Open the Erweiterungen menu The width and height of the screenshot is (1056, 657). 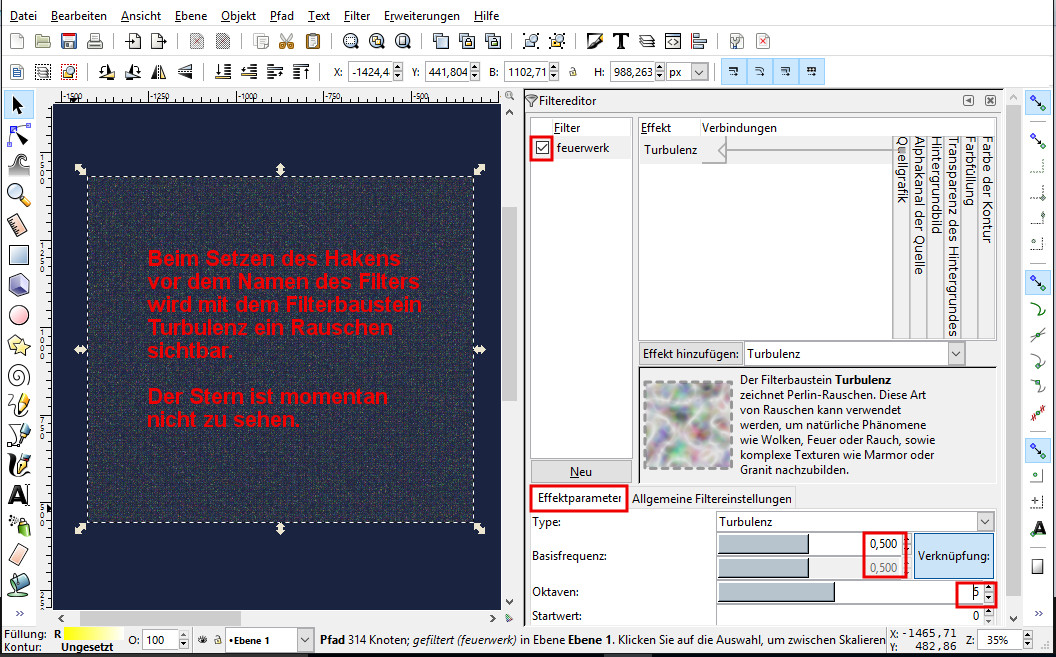[x=422, y=15]
